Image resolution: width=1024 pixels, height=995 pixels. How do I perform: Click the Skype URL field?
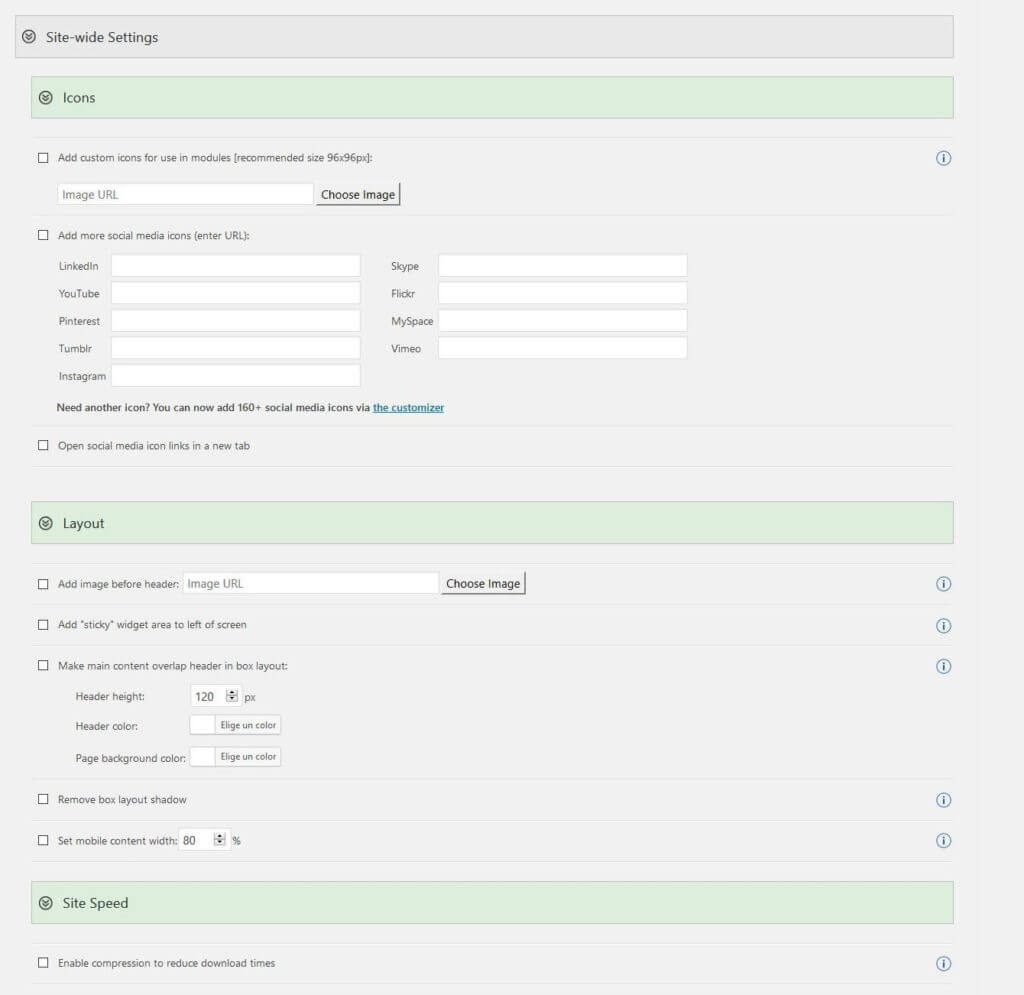[563, 266]
